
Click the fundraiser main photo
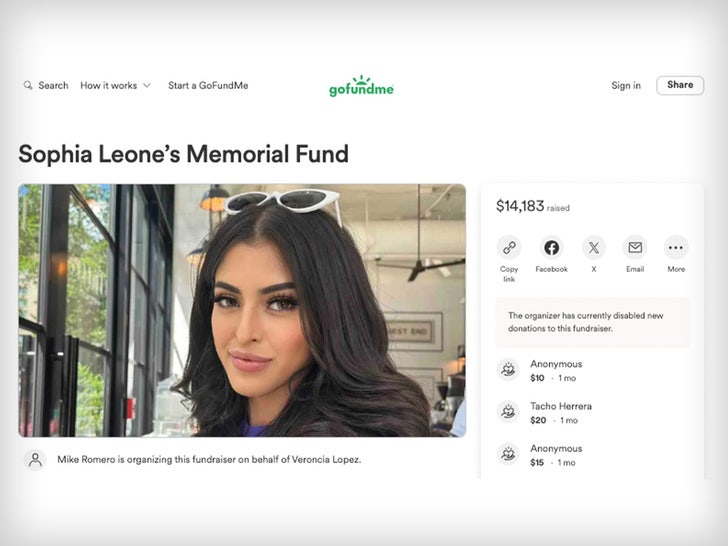click(242, 310)
